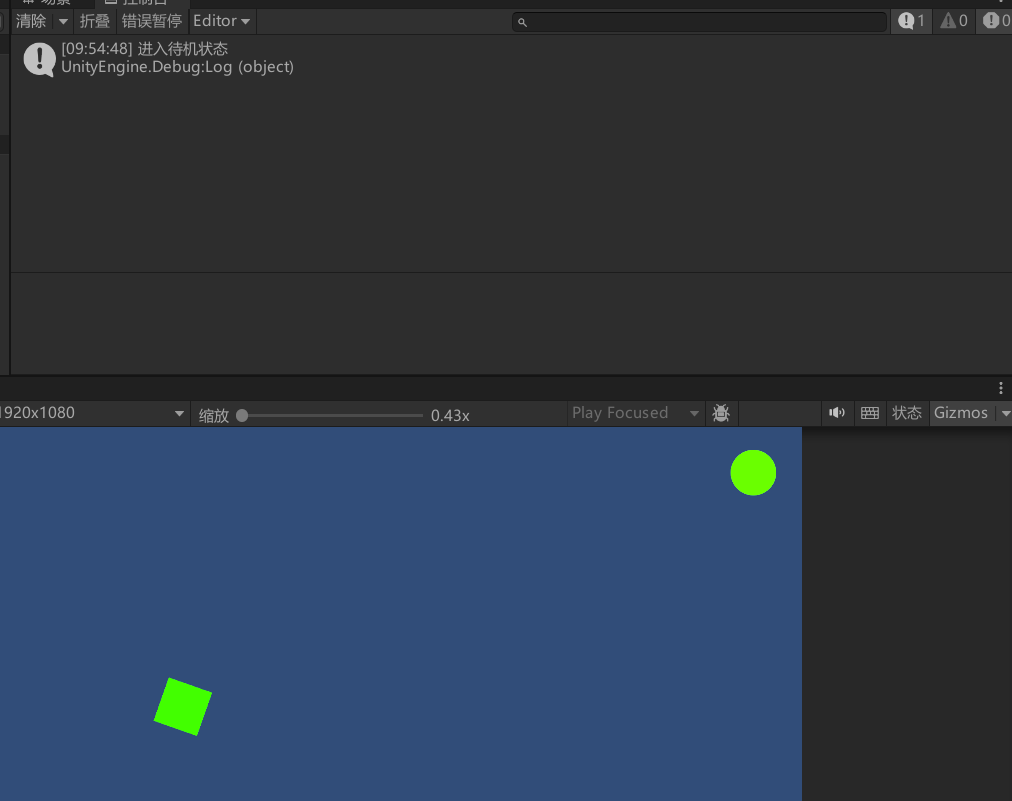Toggle the shortcuts keyboard icon

870,413
